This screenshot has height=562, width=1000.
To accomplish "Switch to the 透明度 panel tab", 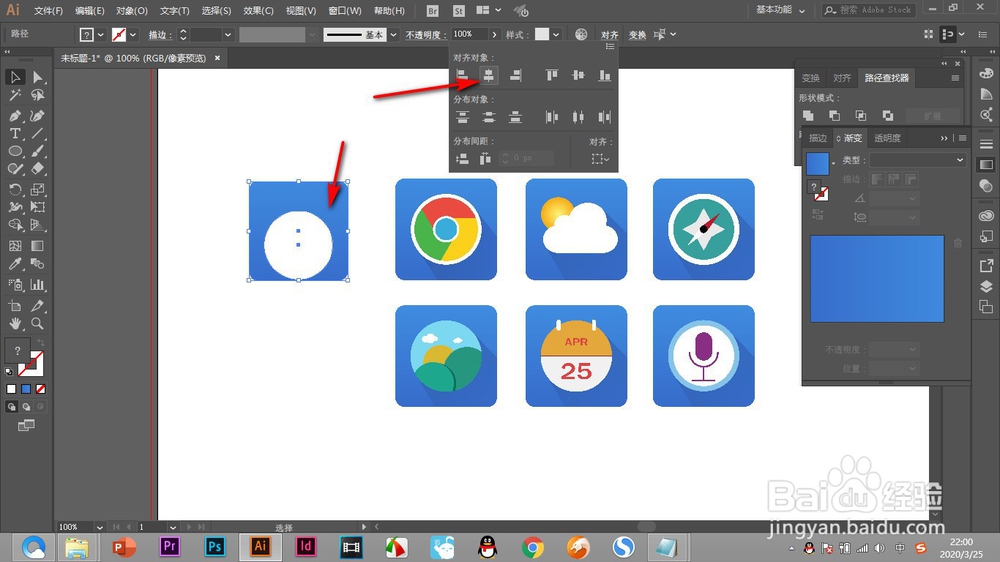I will click(x=887, y=138).
